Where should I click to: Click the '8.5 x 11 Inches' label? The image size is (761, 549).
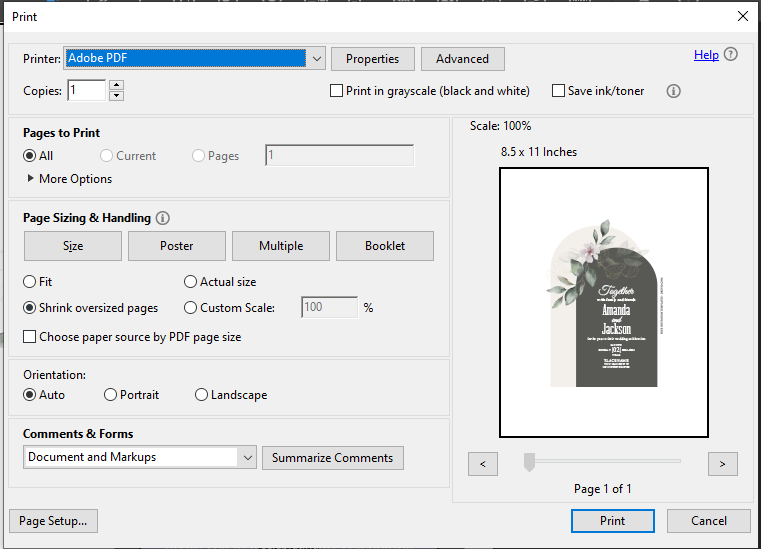(x=539, y=152)
